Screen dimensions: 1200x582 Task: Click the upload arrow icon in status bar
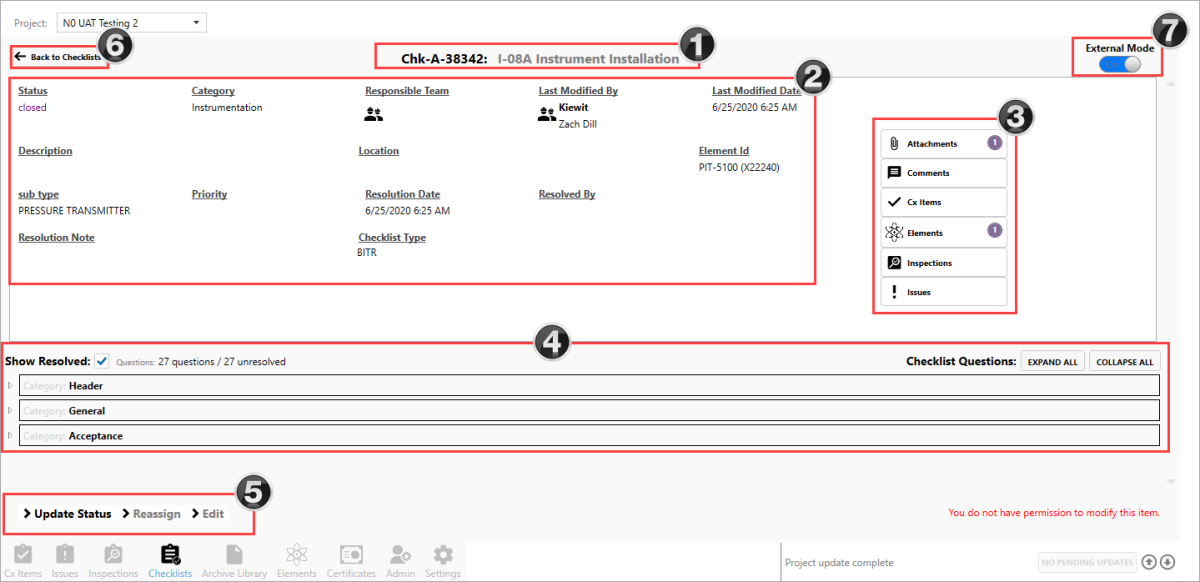click(x=1150, y=562)
